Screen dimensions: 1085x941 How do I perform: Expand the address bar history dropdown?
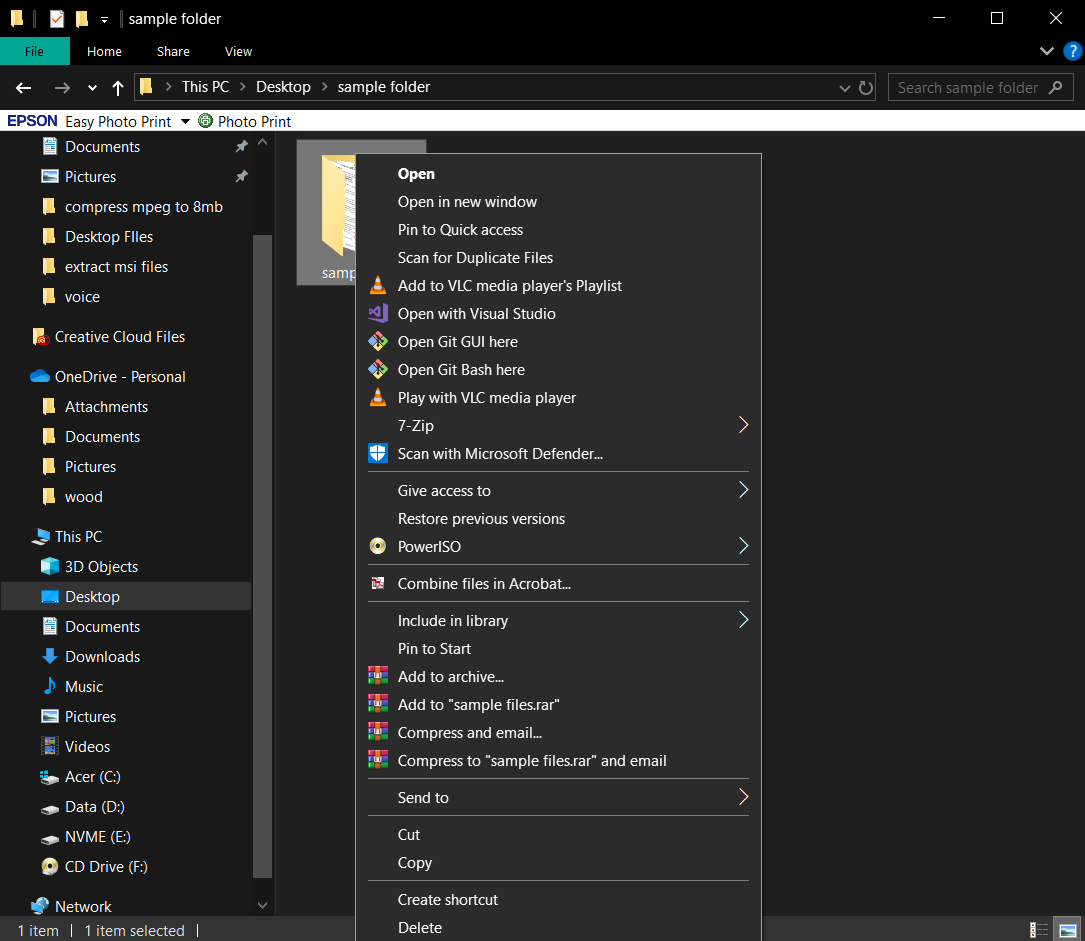point(844,87)
